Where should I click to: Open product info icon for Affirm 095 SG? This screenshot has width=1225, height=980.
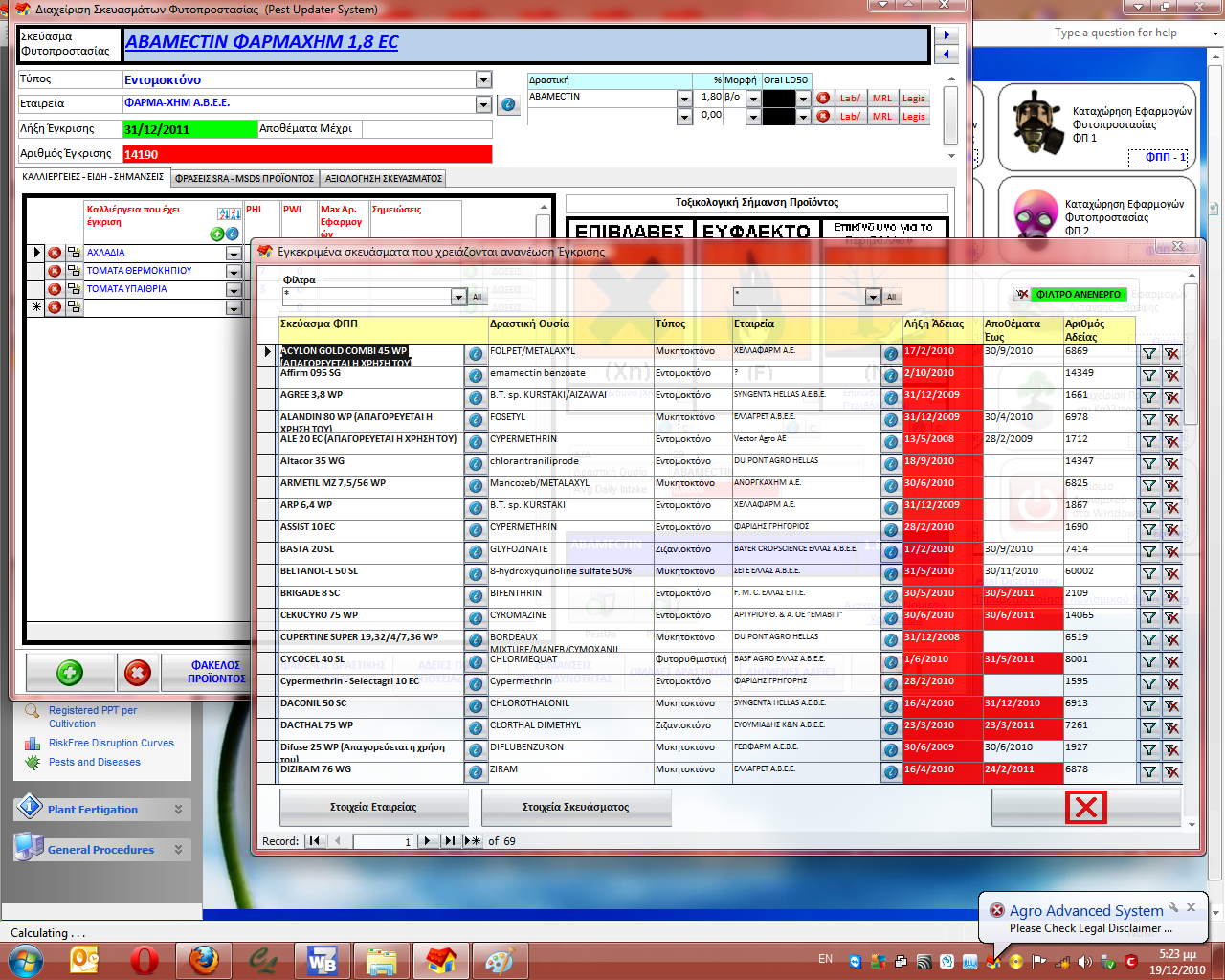point(476,376)
